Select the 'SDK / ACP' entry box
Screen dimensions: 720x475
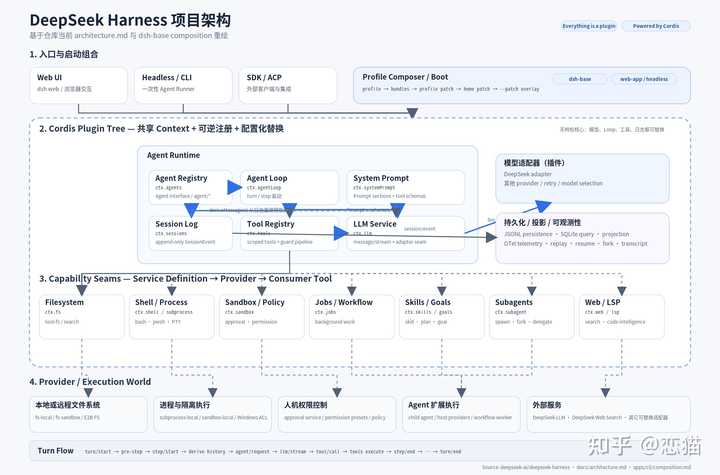pos(288,85)
